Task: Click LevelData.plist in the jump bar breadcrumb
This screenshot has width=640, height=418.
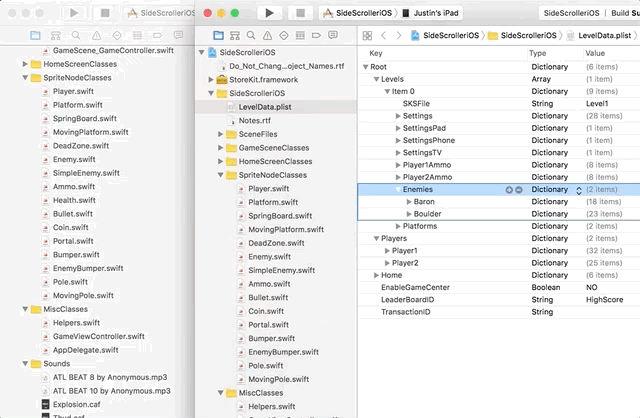Action: (605, 35)
